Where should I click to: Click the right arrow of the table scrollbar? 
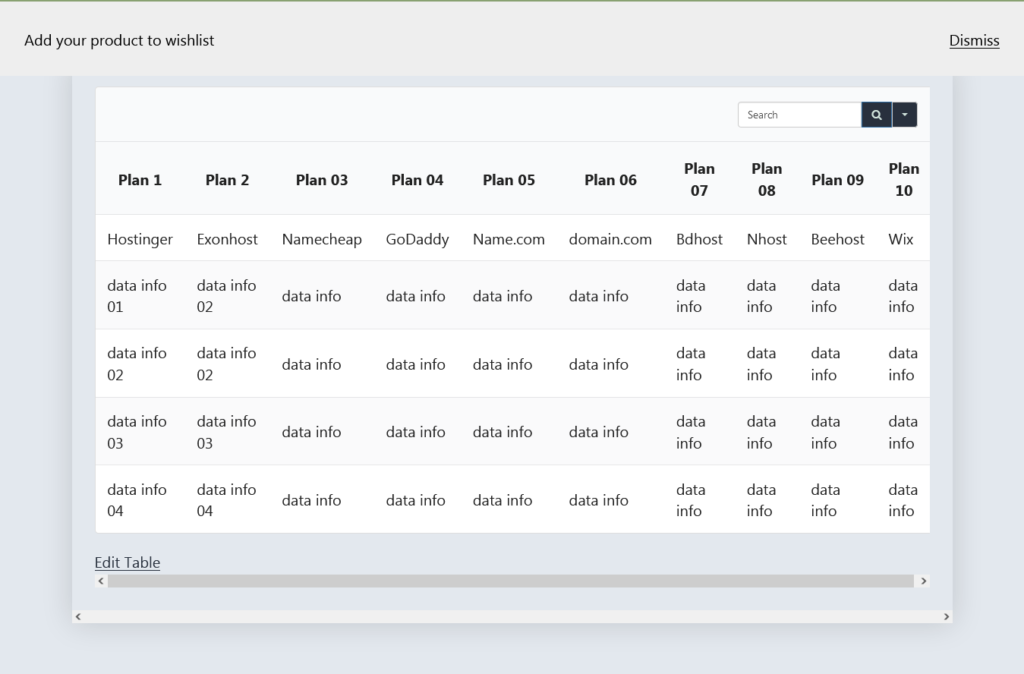(x=923, y=580)
